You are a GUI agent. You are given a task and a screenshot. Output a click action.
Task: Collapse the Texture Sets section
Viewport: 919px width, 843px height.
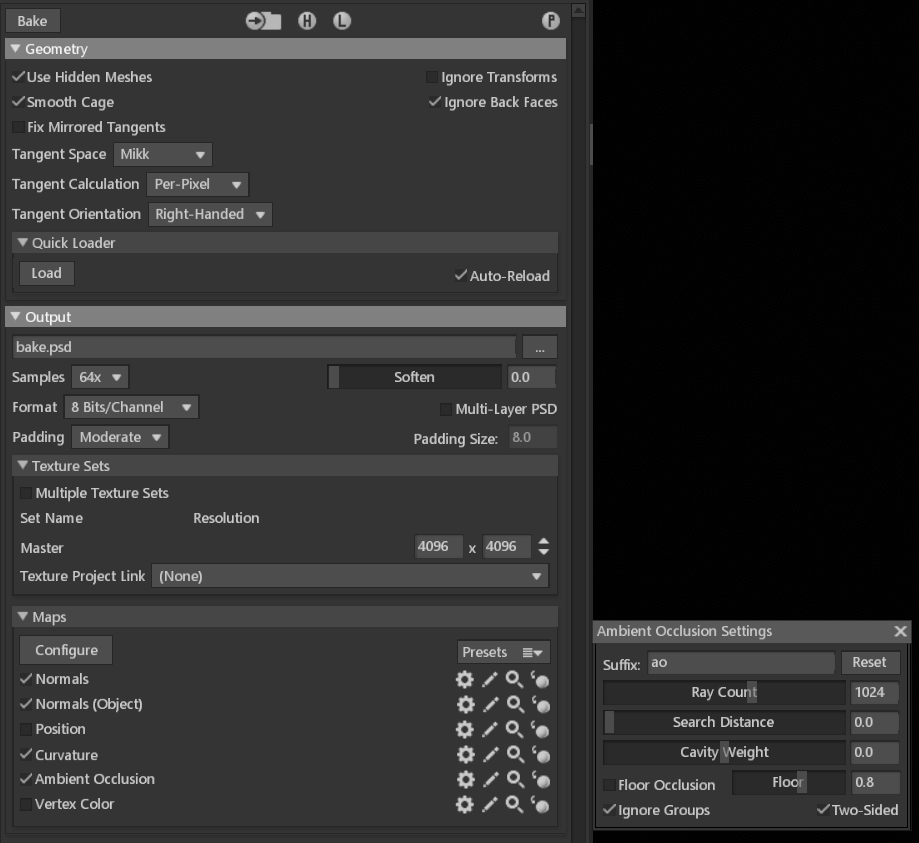tap(23, 465)
